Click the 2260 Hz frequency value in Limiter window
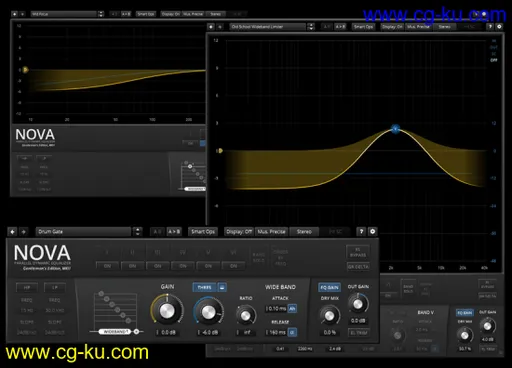This screenshot has height=368, width=512. click(x=305, y=349)
